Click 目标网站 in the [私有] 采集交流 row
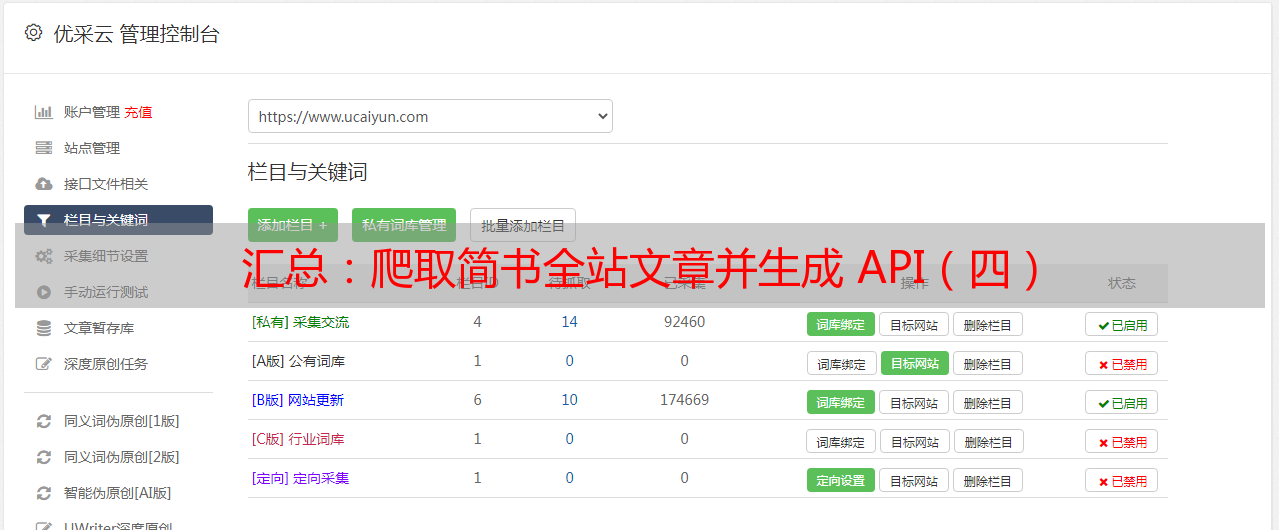The image size is (1279, 530). point(914,324)
